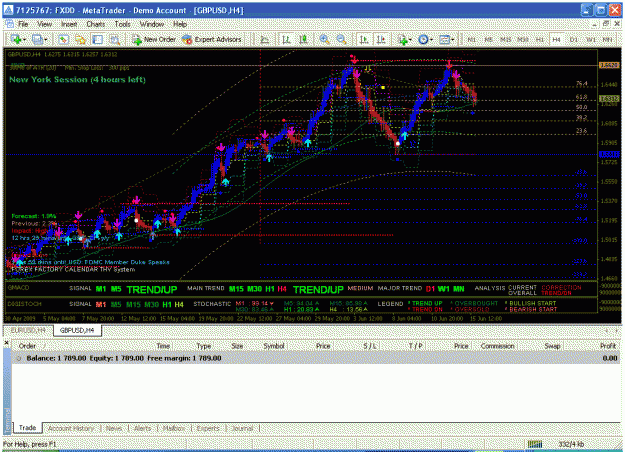Open a new chart via toolbar icon

(16, 39)
